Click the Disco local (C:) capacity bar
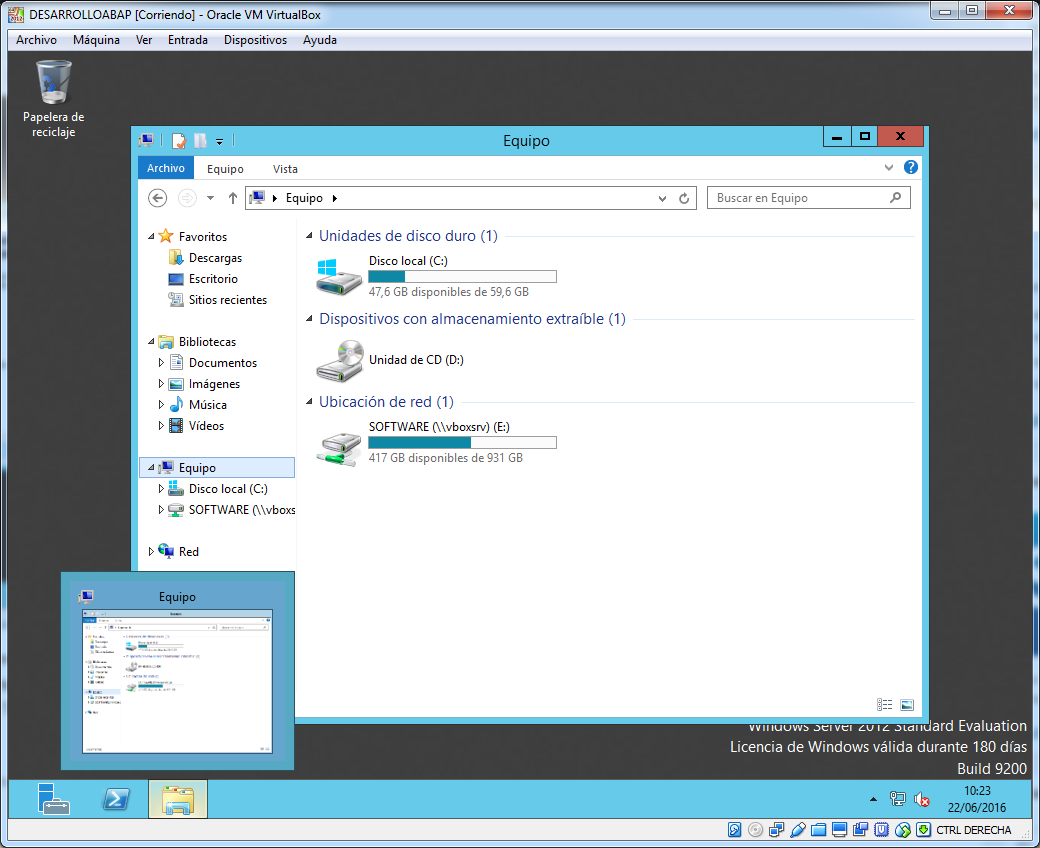1040x848 pixels. pyautogui.click(x=462, y=276)
